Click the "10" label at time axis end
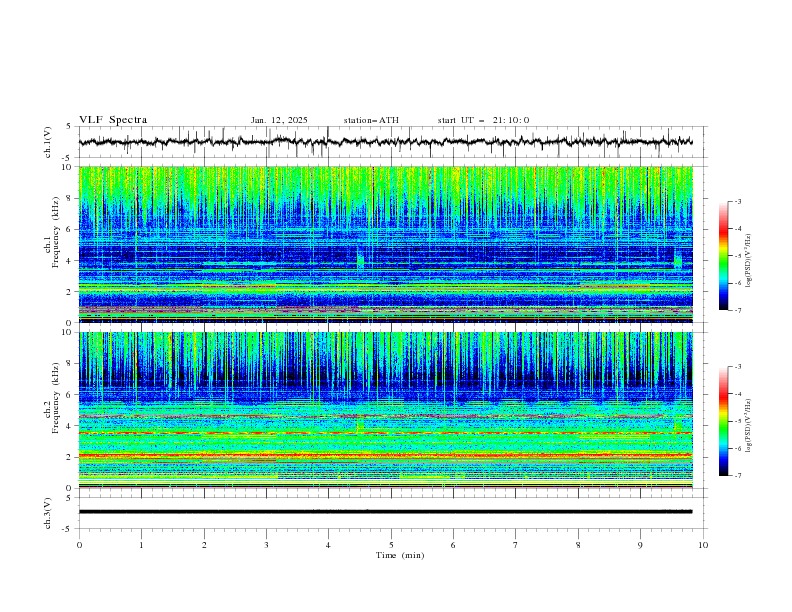Image resolution: width=792 pixels, height=612 pixels. tap(703, 545)
